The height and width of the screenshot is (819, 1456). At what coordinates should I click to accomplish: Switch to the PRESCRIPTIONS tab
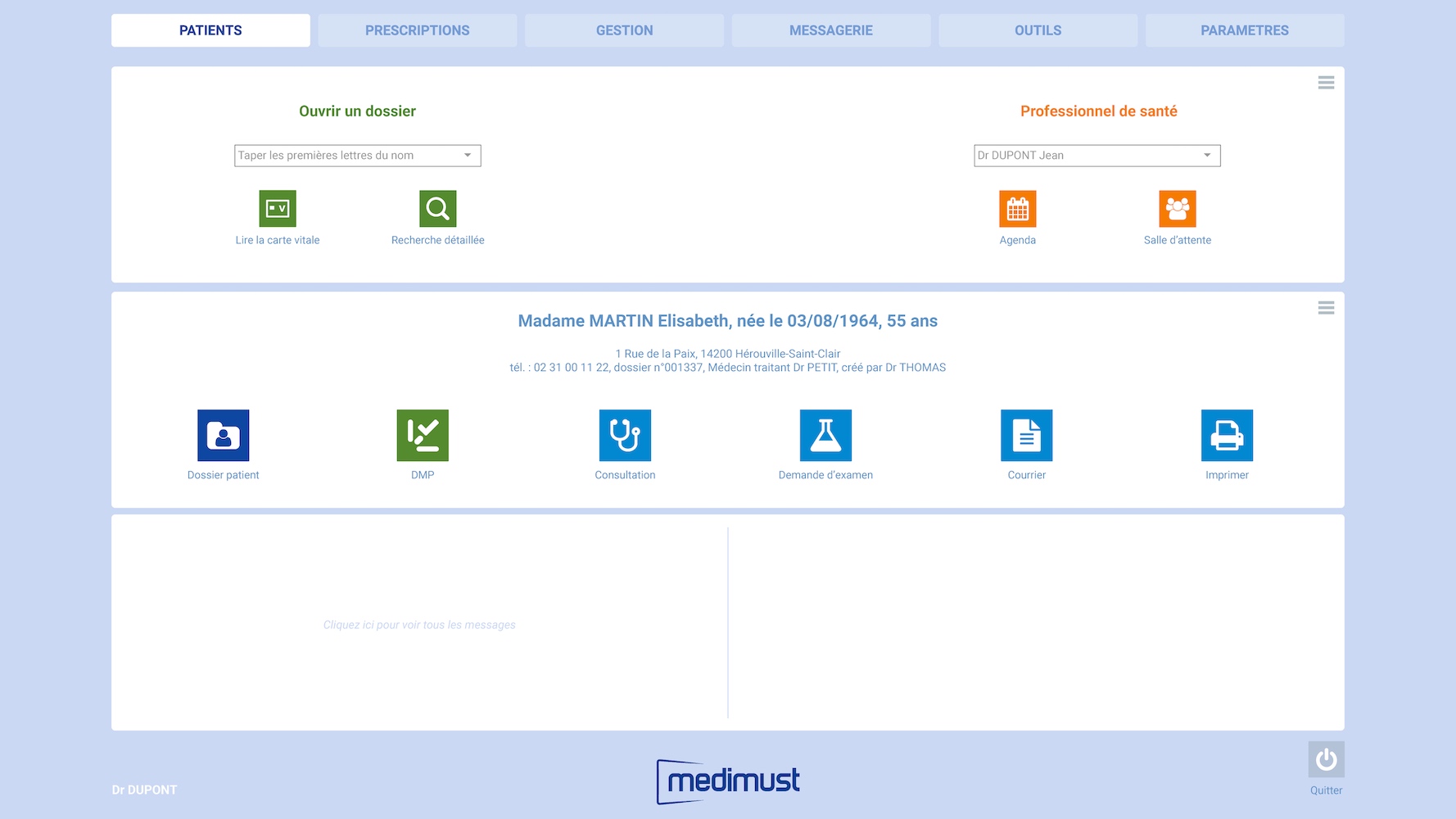(x=417, y=30)
